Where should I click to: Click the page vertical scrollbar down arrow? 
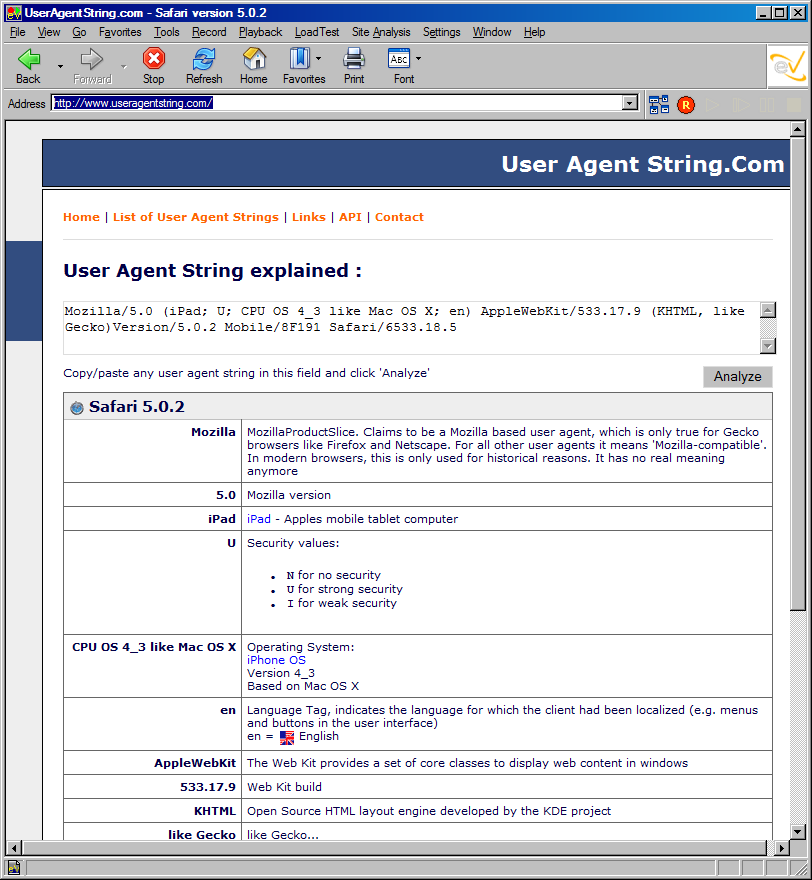coord(797,832)
